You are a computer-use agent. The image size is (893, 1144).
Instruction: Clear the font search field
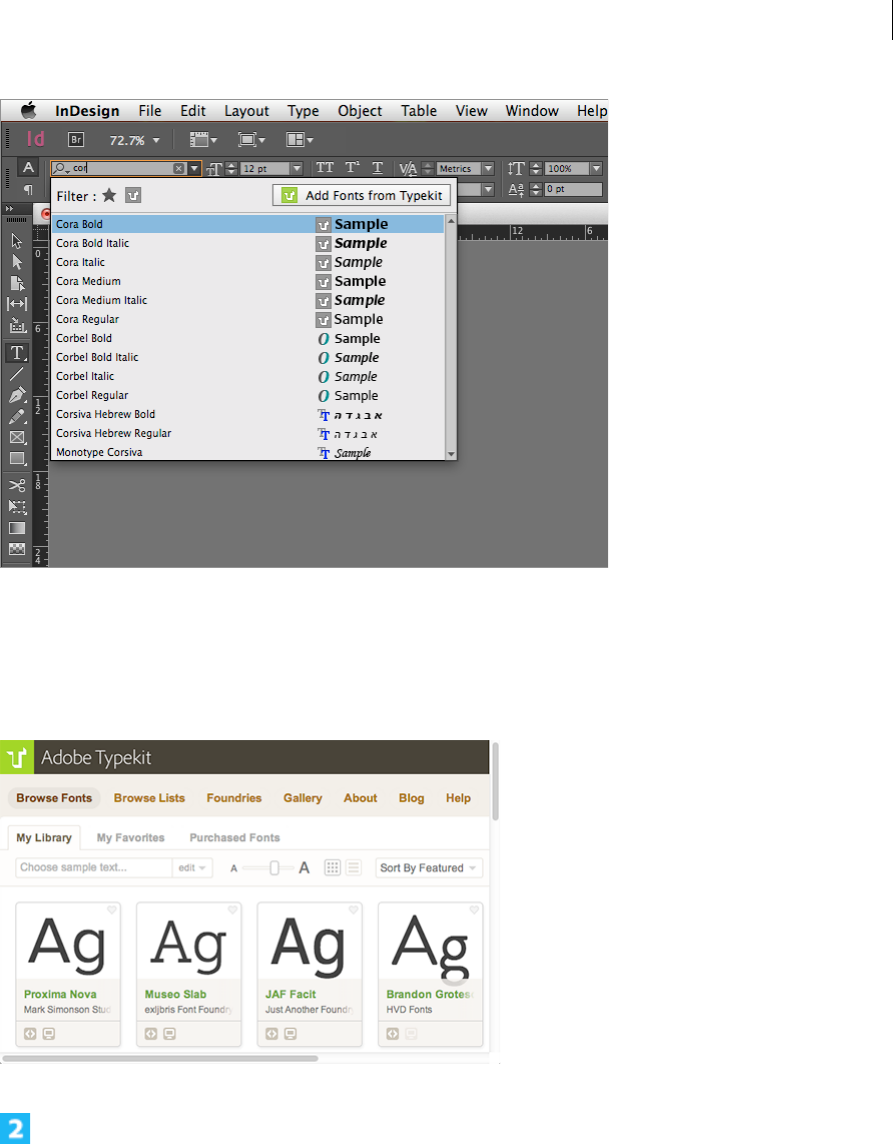(x=179, y=169)
